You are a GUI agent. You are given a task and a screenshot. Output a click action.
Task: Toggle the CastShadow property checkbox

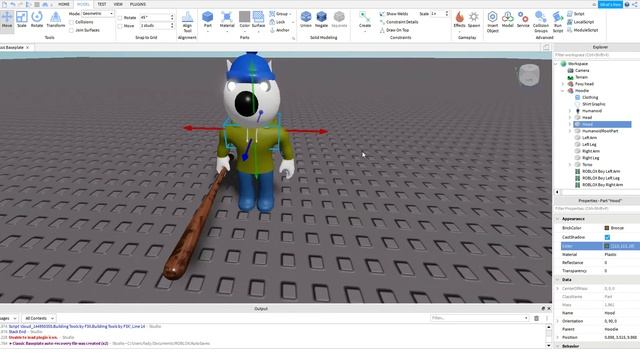[x=607, y=237]
